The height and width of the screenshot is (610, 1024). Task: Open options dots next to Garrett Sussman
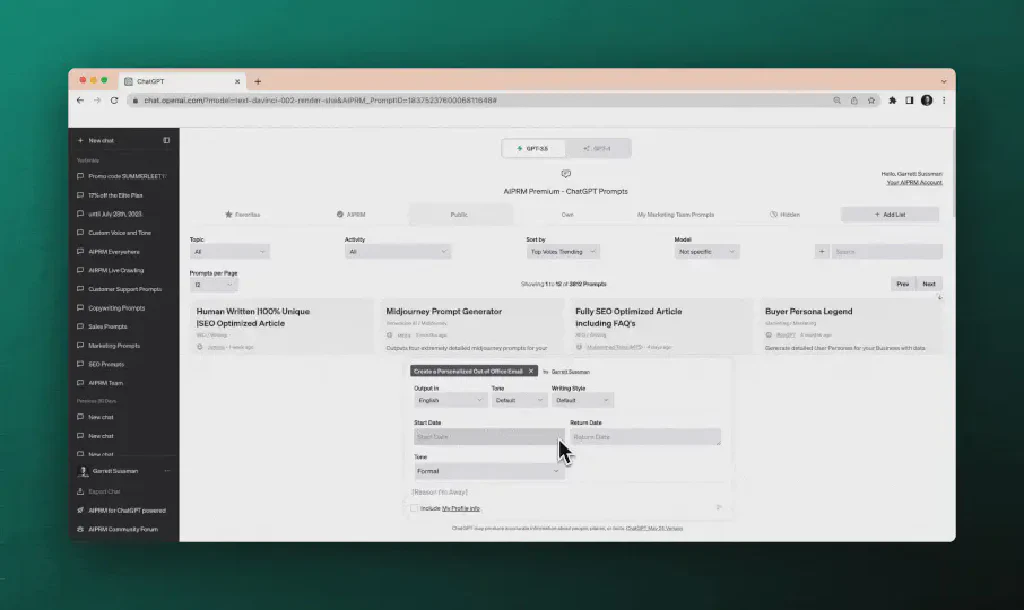click(167, 471)
